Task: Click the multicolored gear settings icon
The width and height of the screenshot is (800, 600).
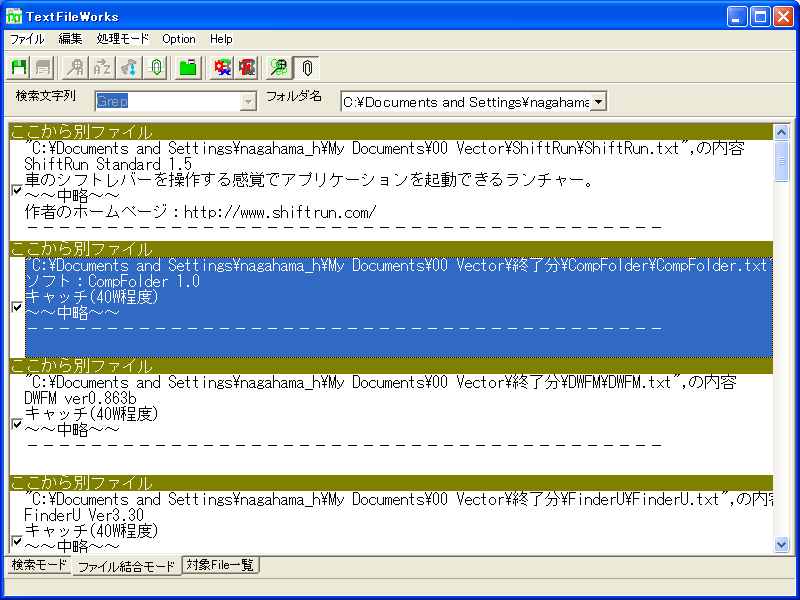Action: click(x=222, y=68)
